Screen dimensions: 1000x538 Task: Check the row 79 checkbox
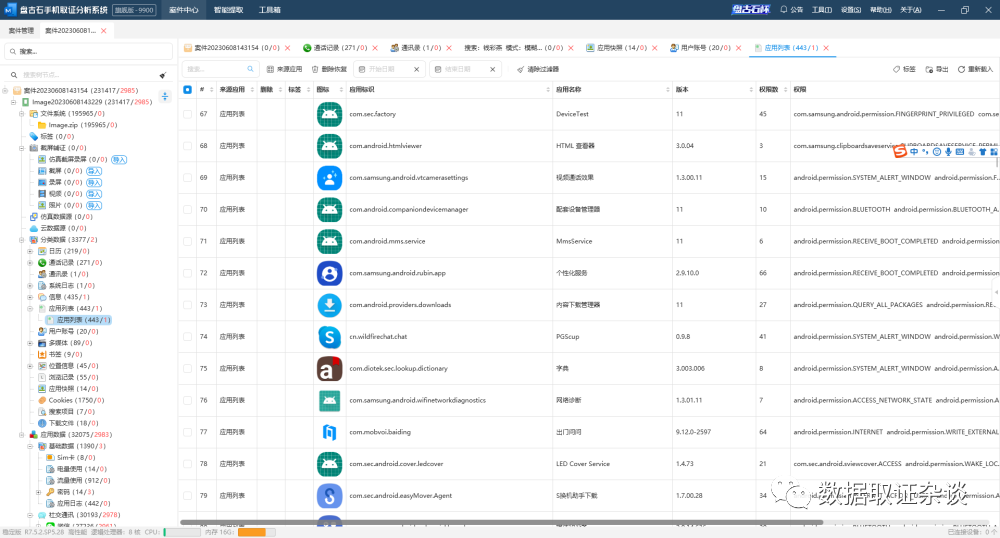tap(188, 495)
